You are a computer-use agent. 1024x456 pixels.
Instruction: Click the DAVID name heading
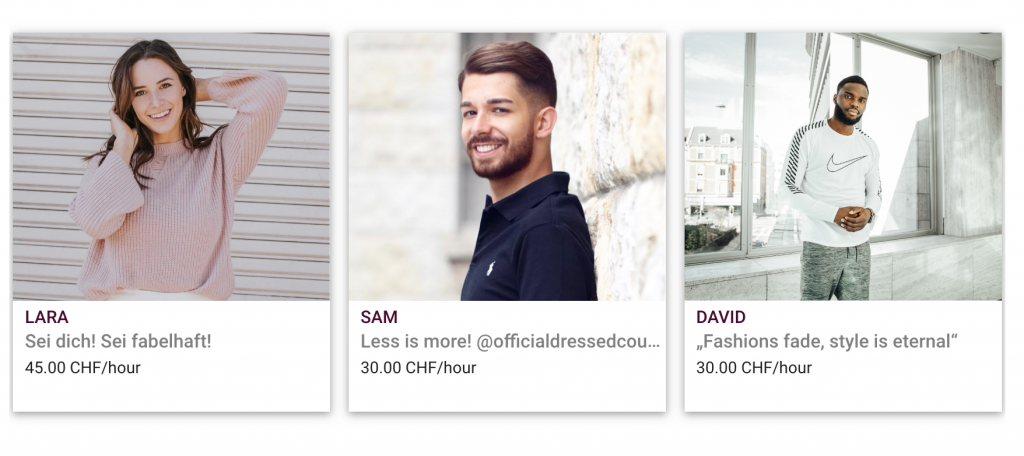pos(721,318)
